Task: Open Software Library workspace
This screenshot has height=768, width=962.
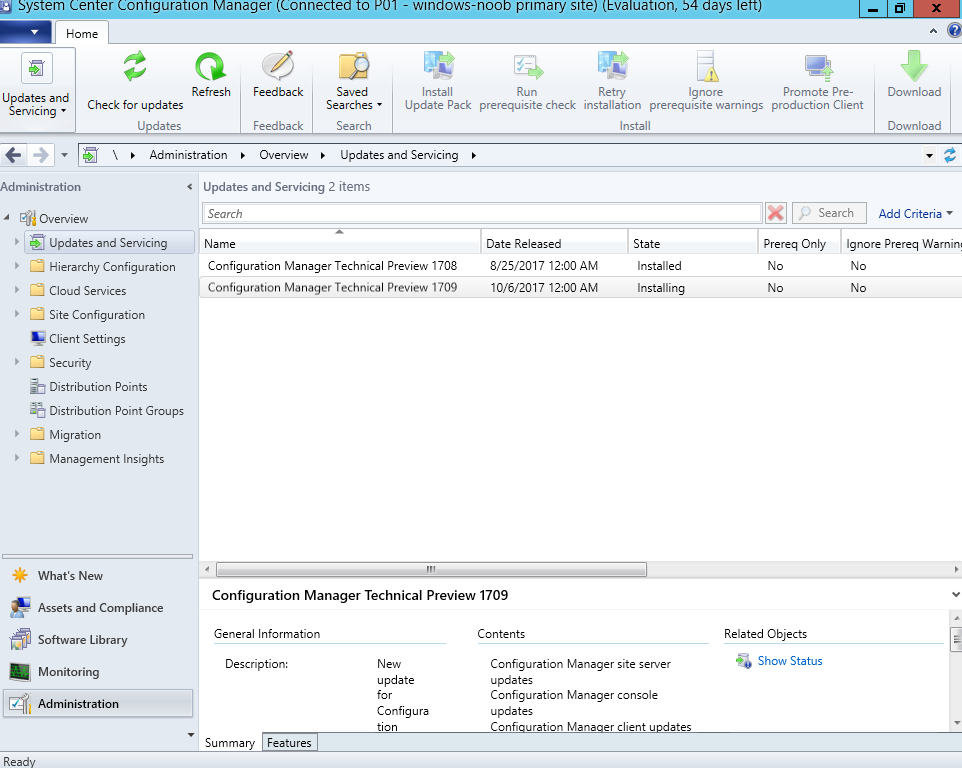Action: pos(82,640)
